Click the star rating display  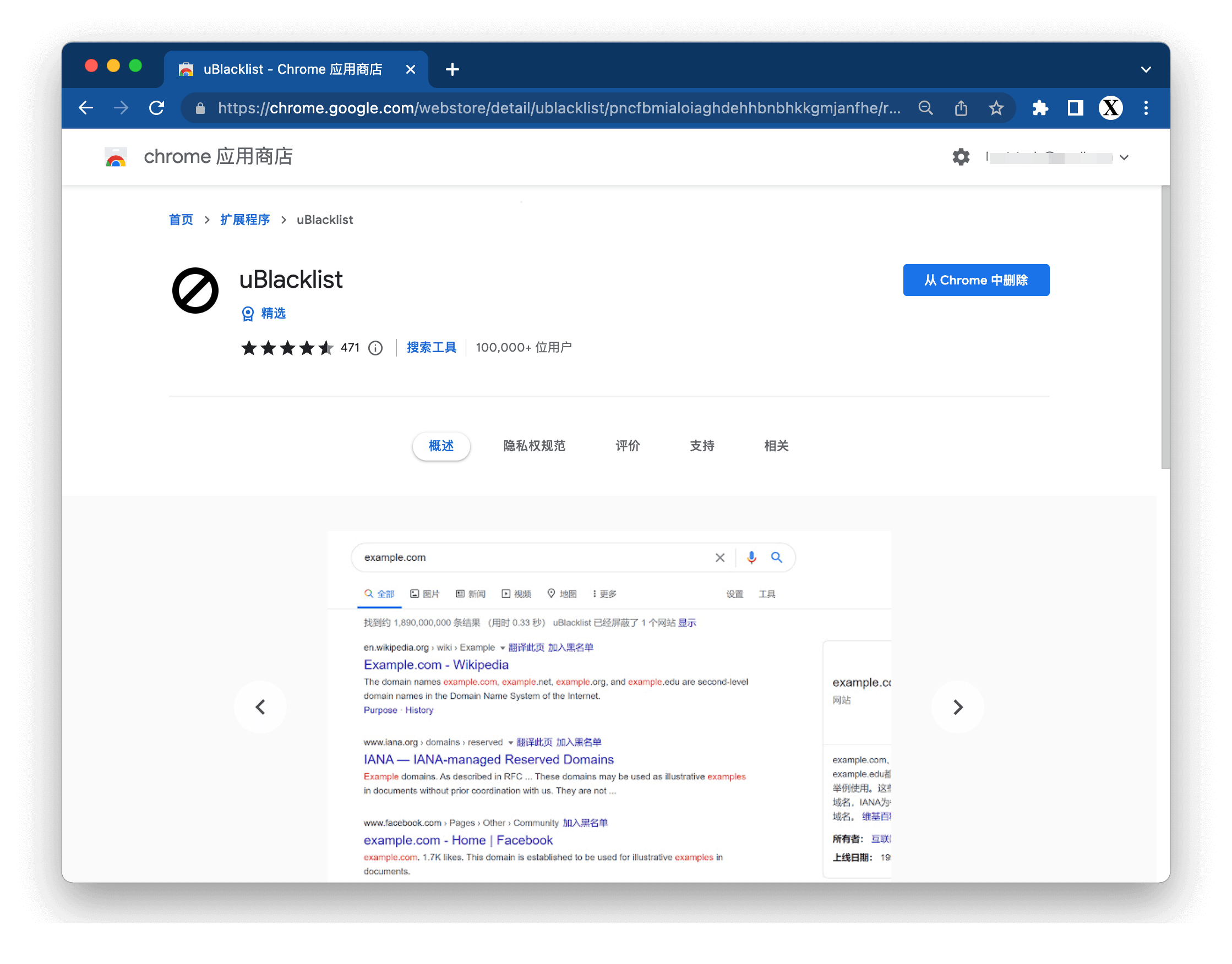pyautogui.click(x=287, y=348)
